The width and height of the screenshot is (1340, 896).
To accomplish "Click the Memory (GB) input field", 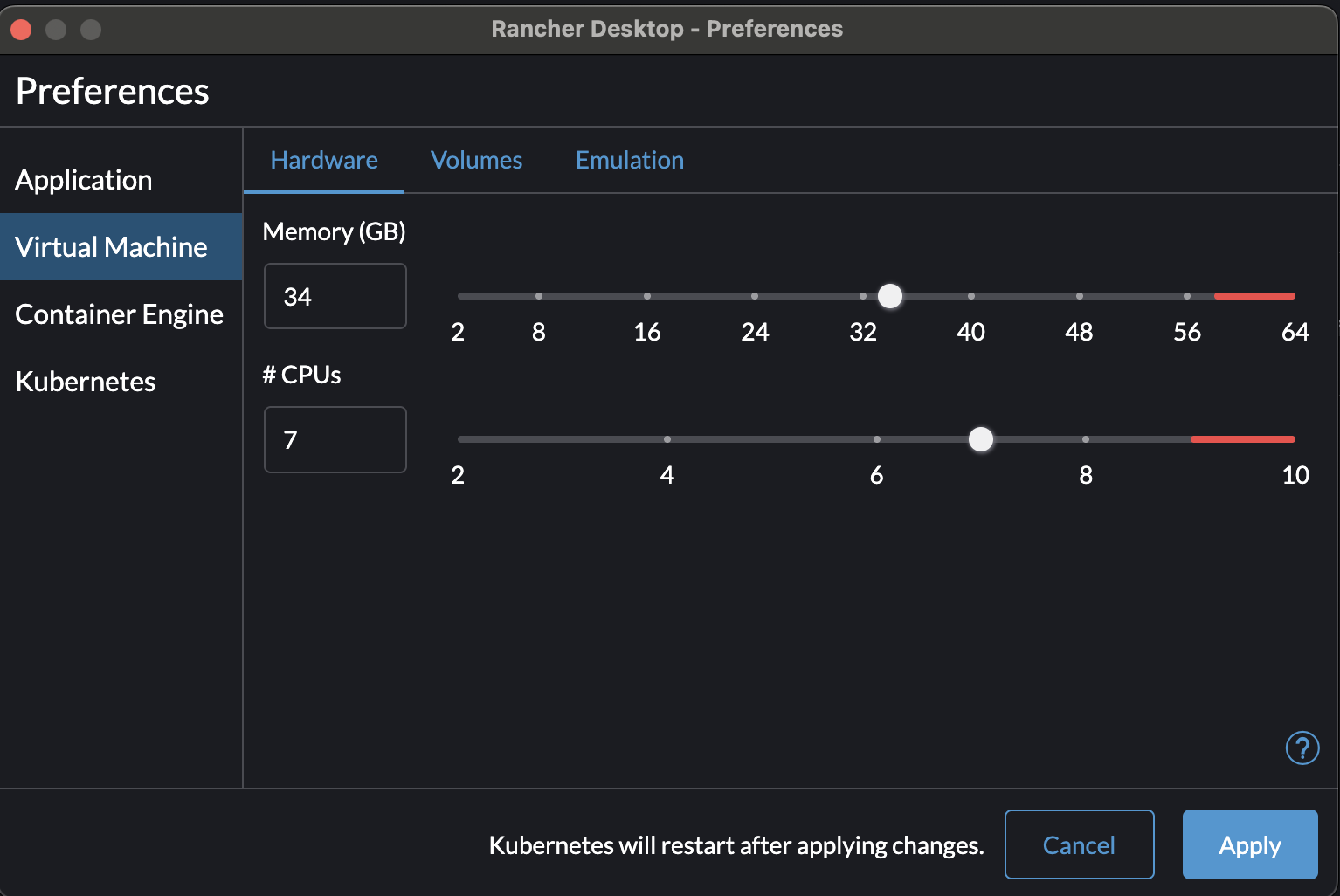I will [335, 297].
